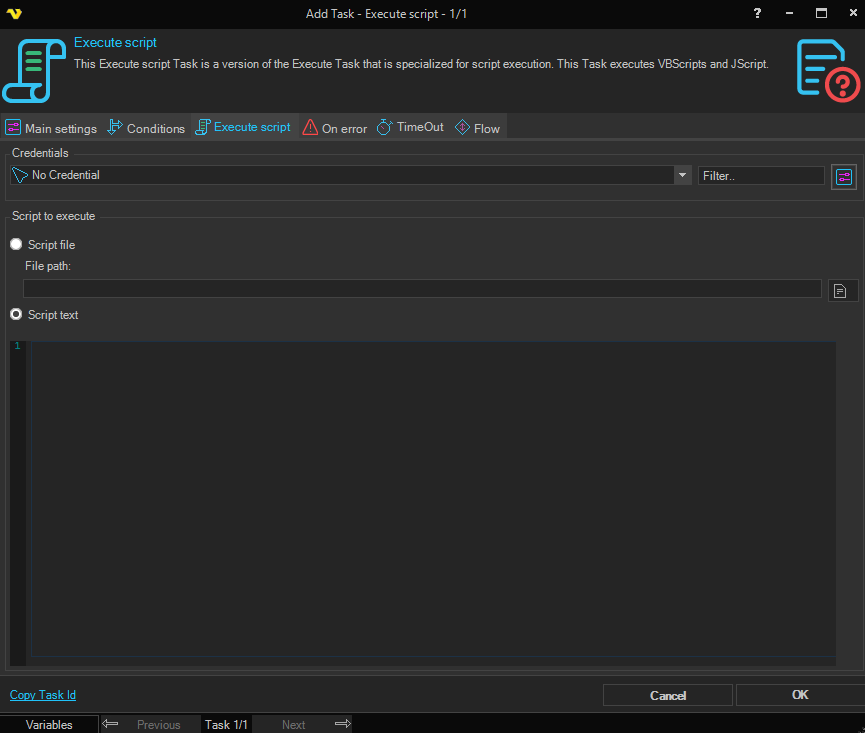Image resolution: width=865 pixels, height=733 pixels.
Task: Click line number 1 in editor gutter
Action: click(x=18, y=346)
